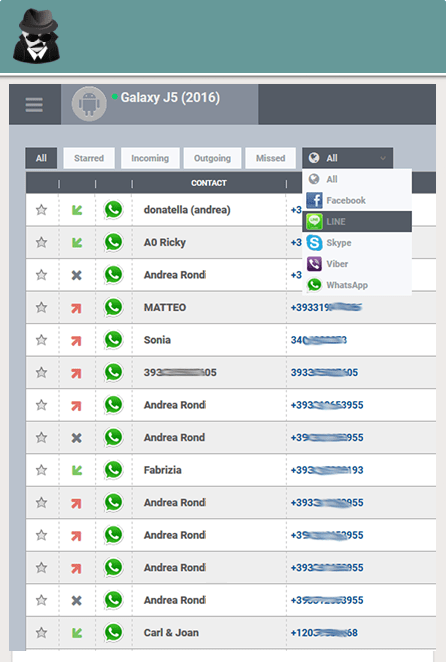Filter by Missed calls tab

(270, 158)
